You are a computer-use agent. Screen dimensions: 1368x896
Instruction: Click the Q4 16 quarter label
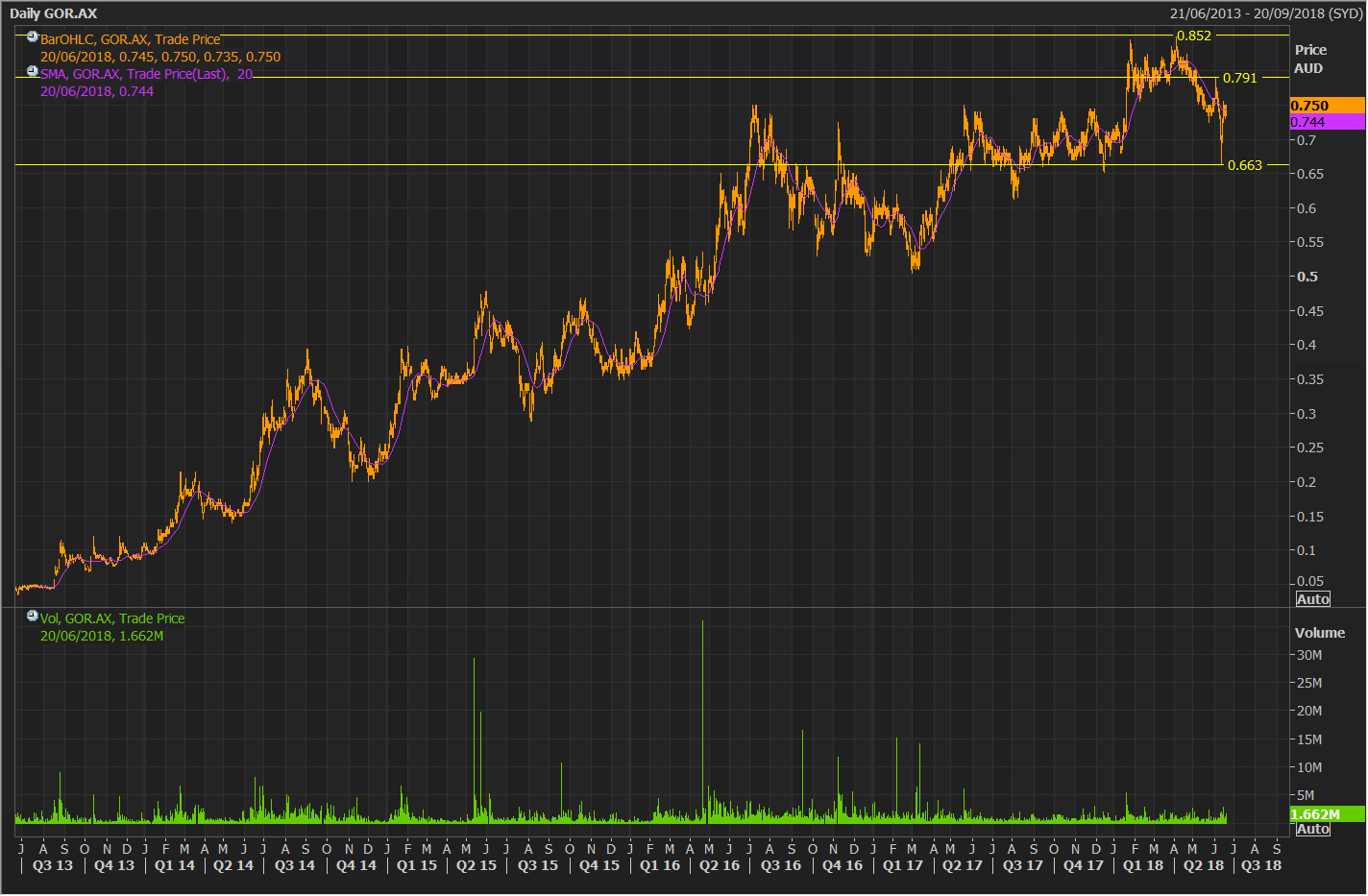pos(843,865)
